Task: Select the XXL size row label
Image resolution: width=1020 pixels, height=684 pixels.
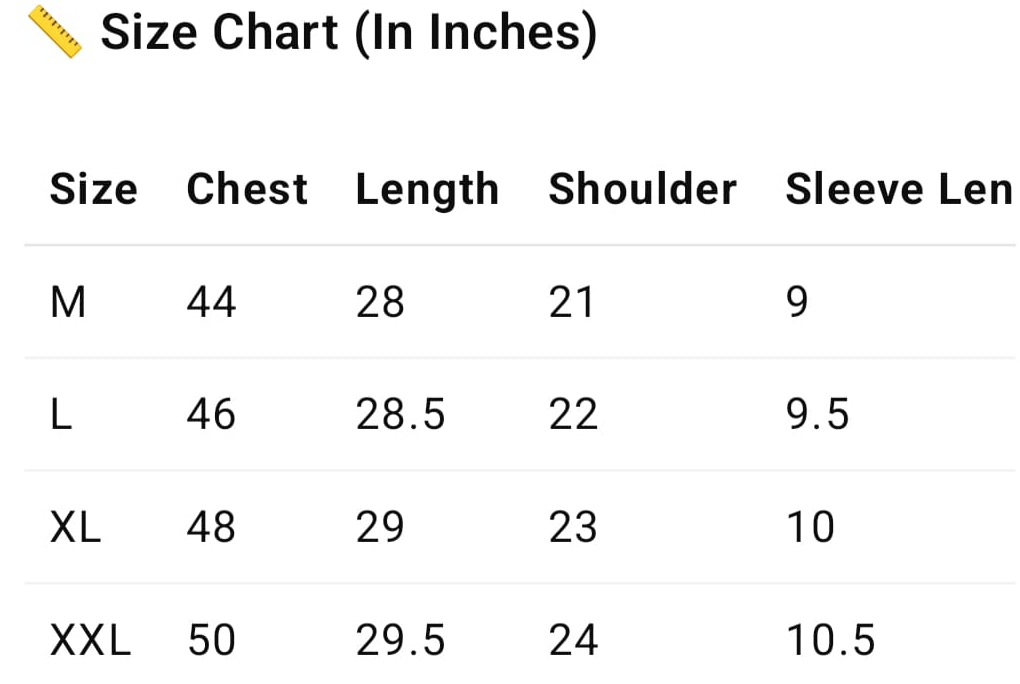Action: (90, 640)
